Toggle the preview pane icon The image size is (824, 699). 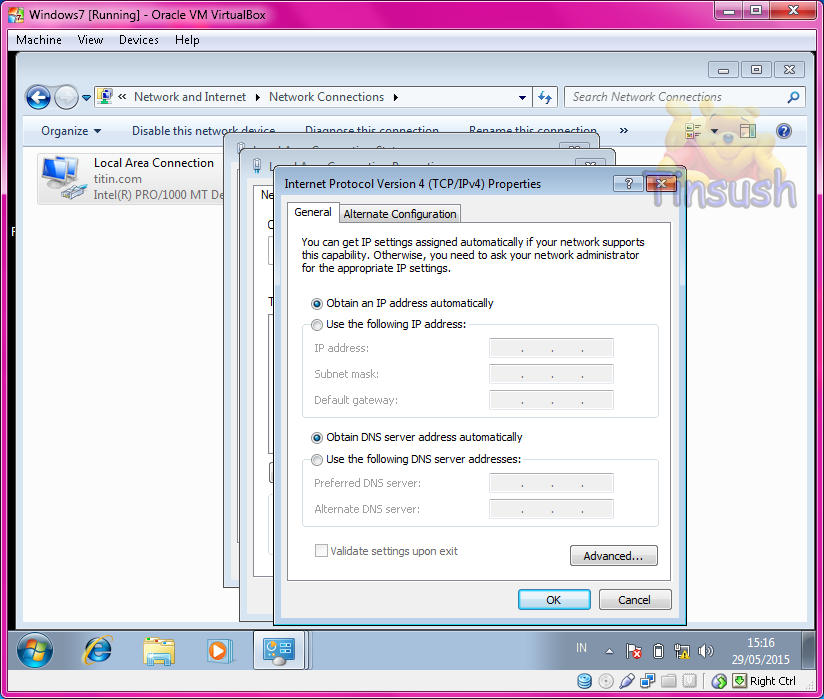pyautogui.click(x=747, y=131)
